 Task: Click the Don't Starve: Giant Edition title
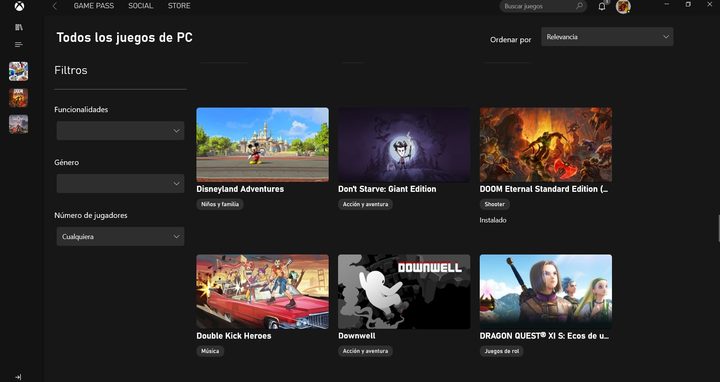387,189
